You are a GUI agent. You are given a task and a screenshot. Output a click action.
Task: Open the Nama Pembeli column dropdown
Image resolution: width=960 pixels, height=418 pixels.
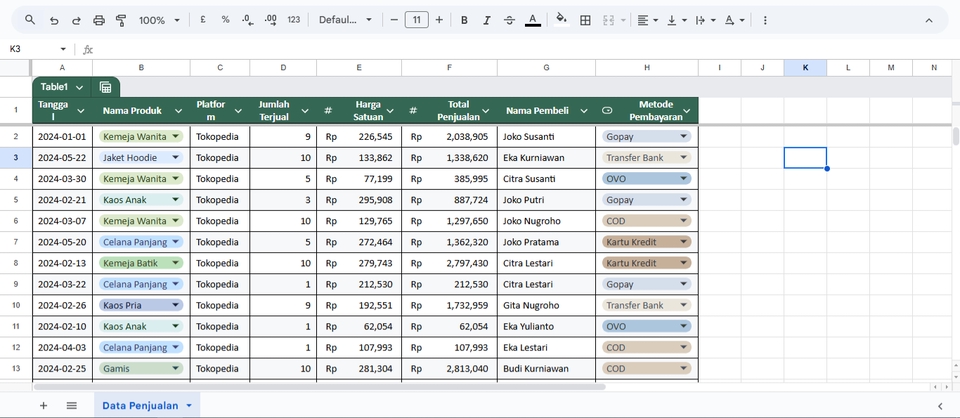pos(583,111)
